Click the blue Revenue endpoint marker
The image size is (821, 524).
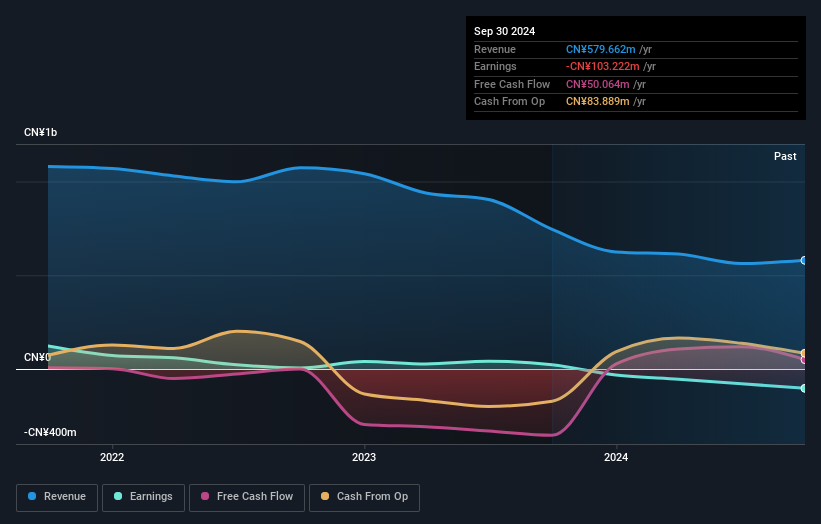coord(803,260)
